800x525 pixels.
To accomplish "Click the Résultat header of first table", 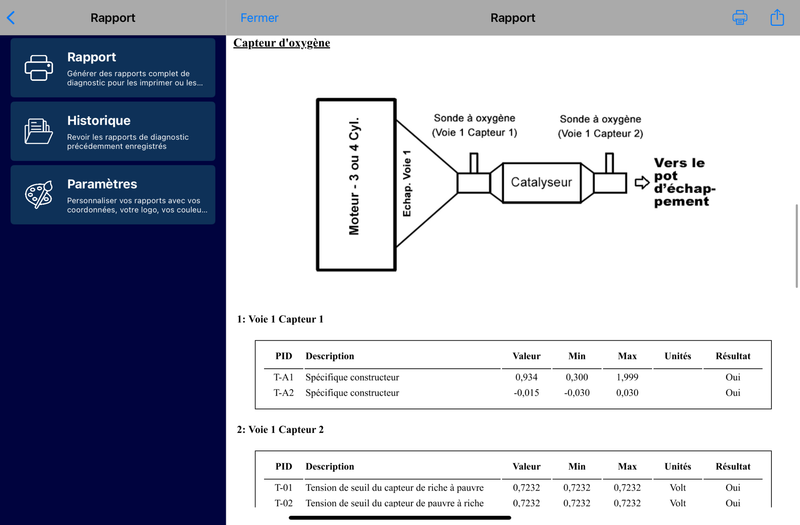I will pyautogui.click(x=733, y=356).
